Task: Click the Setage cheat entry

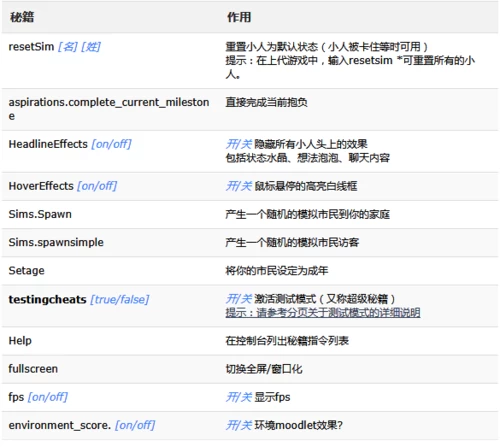Action: point(26,270)
